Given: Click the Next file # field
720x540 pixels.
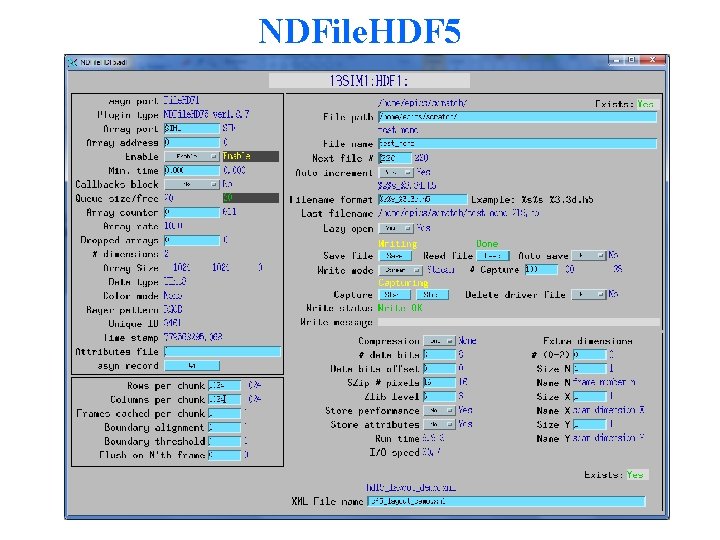Looking at the screenshot, I should (x=395, y=158).
